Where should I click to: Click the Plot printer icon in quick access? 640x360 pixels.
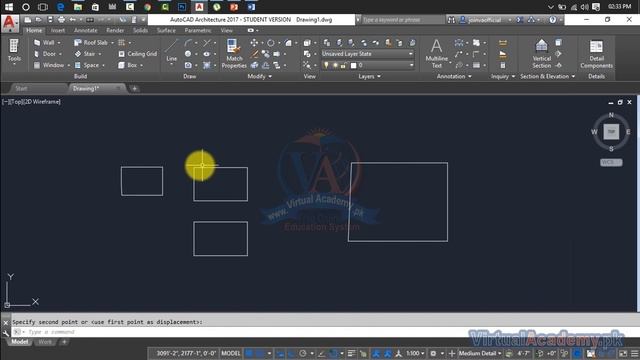pyautogui.click(x=61, y=20)
